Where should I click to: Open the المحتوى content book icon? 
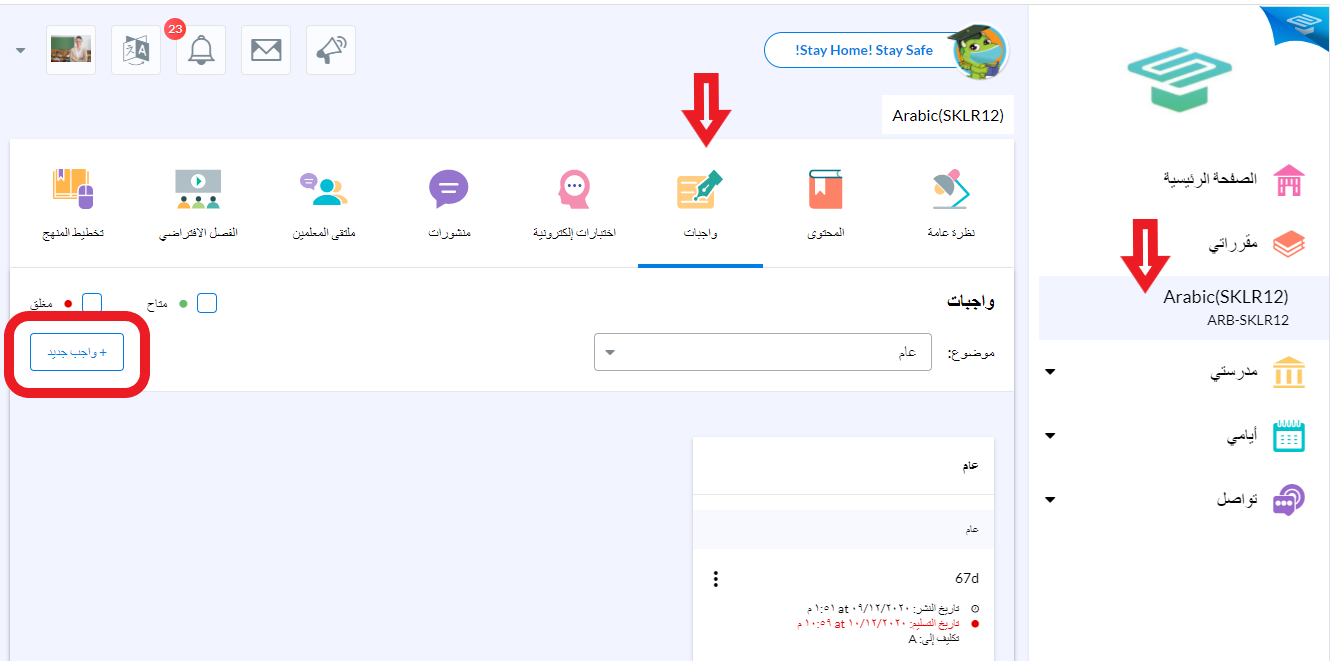[826, 189]
